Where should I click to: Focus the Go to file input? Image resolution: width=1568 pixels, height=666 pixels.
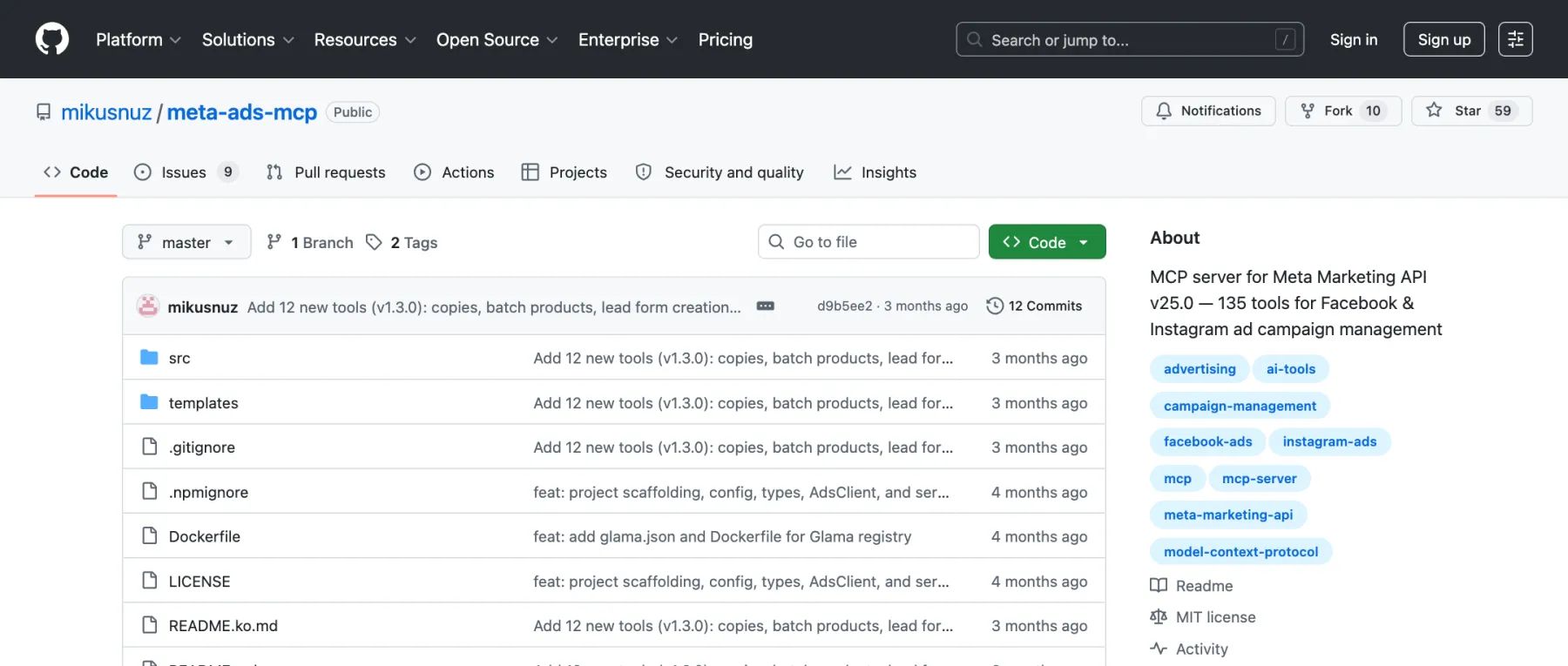tap(868, 242)
